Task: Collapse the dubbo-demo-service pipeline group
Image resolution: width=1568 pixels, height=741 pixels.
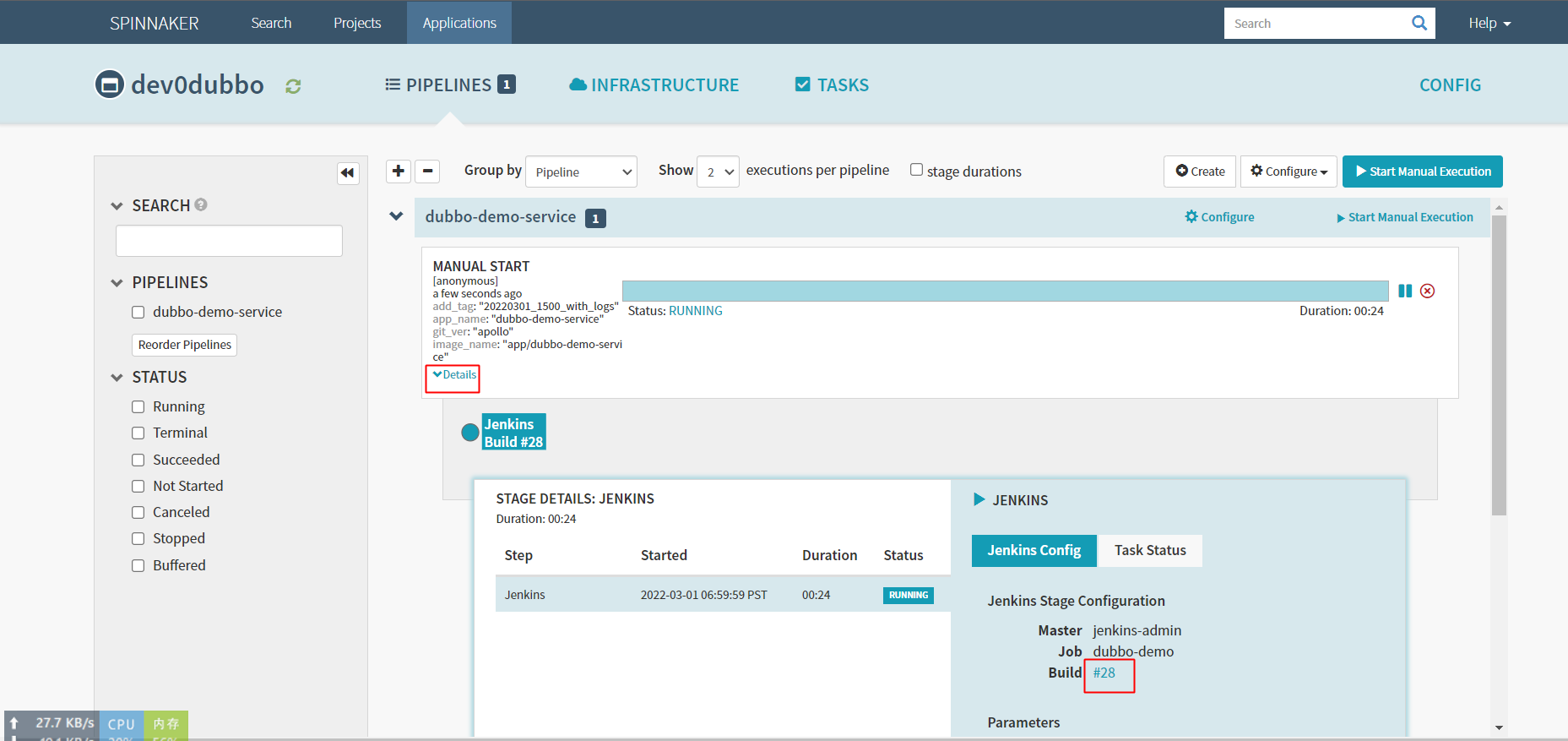Action: pyautogui.click(x=396, y=216)
